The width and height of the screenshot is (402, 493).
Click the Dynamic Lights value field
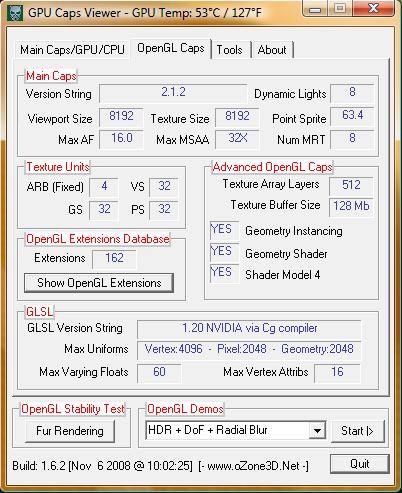pyautogui.click(x=352, y=93)
